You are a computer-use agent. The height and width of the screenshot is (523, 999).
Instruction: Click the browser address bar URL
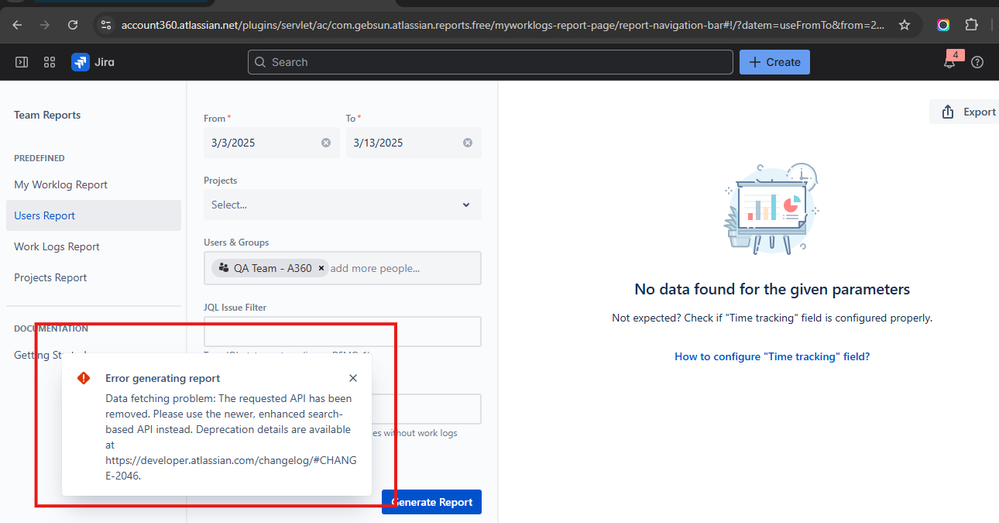pyautogui.click(x=503, y=25)
